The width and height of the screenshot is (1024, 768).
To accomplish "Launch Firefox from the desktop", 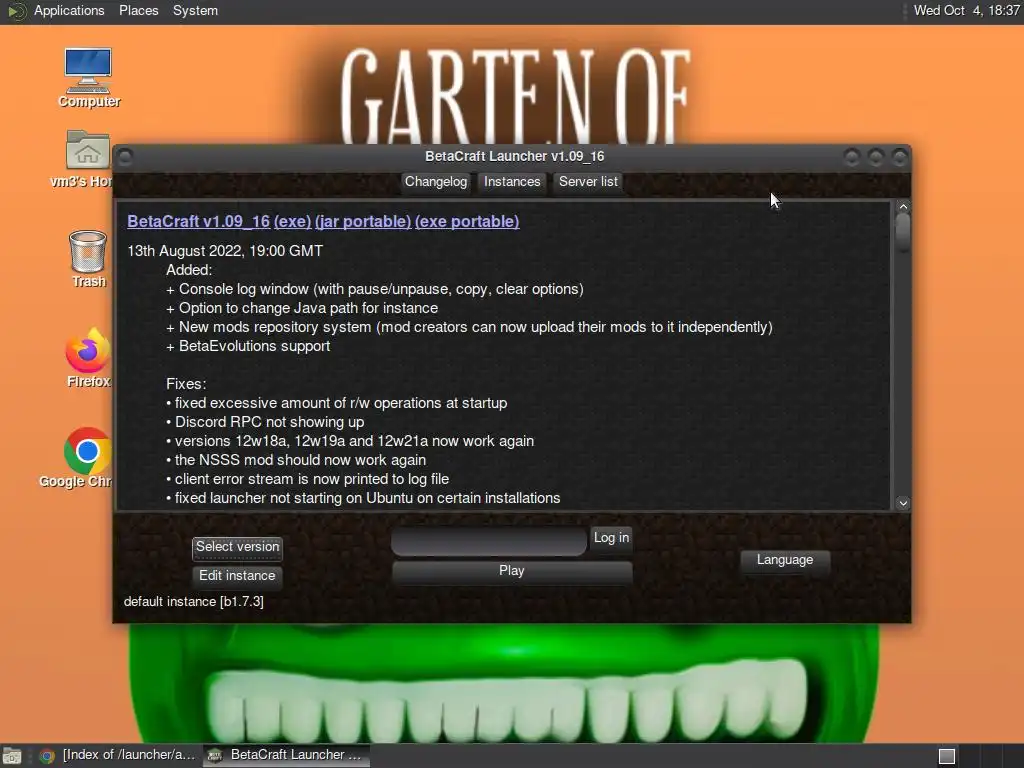I will tap(88, 358).
